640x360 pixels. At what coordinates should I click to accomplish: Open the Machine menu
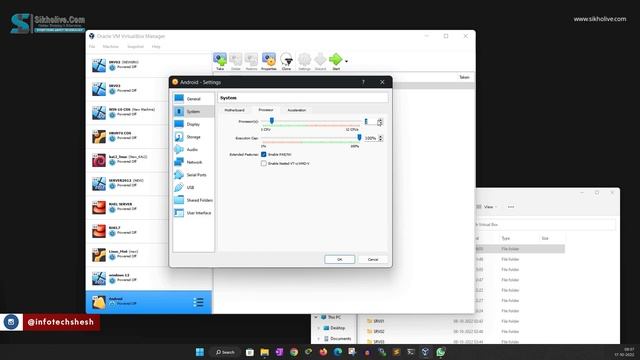click(x=111, y=47)
